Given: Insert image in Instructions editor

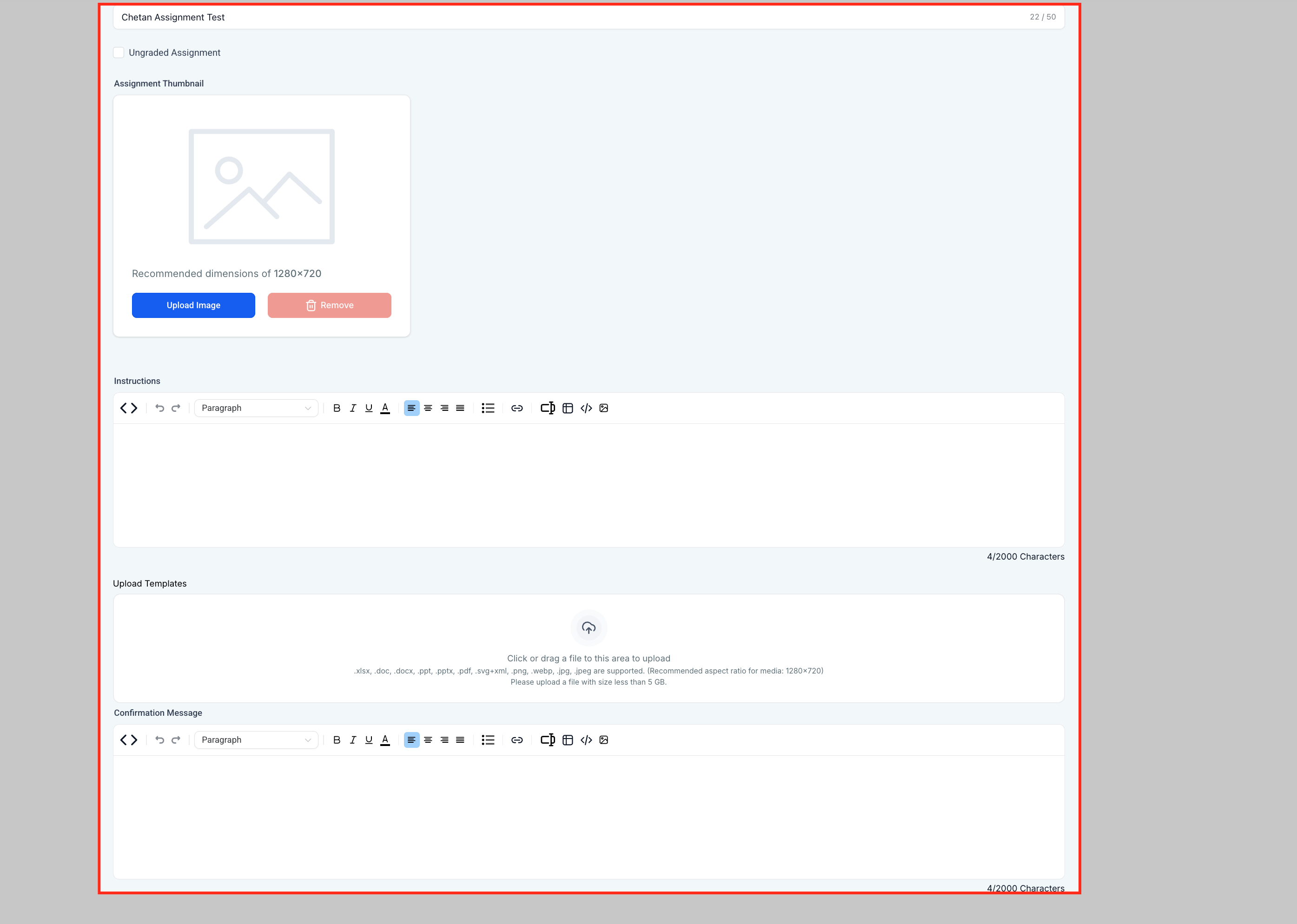Looking at the screenshot, I should click(x=604, y=408).
